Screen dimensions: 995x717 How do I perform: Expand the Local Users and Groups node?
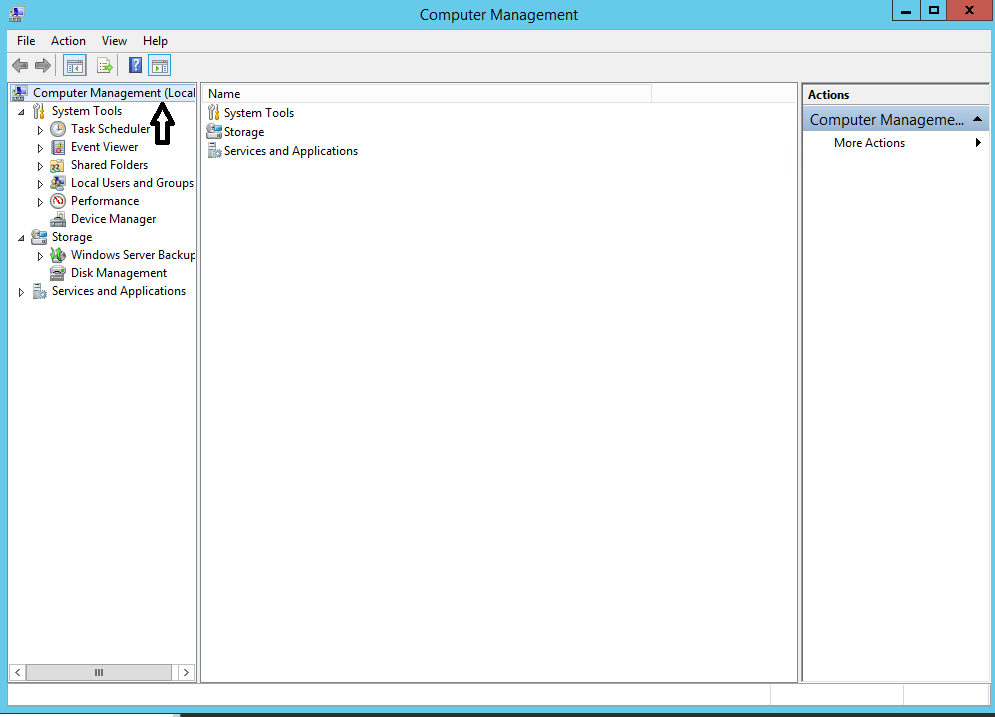coord(40,184)
